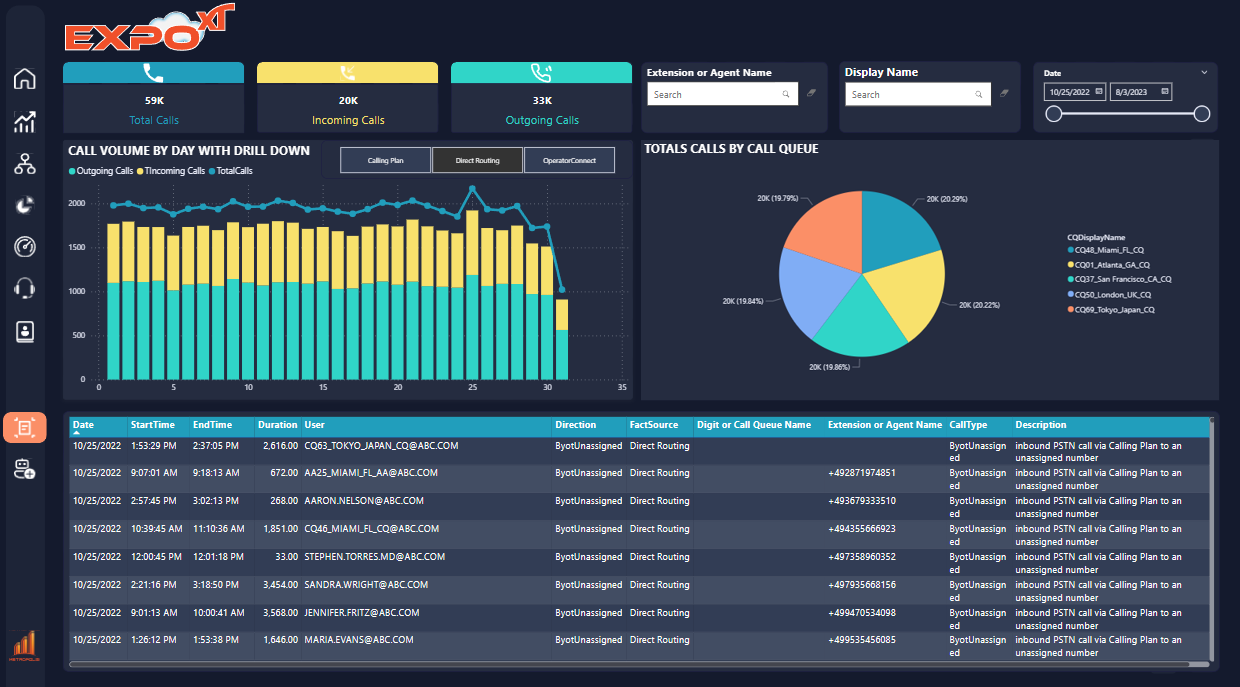Open calendar picker for start date 10/25/2022
This screenshot has width=1240, height=687.
[x=1098, y=92]
